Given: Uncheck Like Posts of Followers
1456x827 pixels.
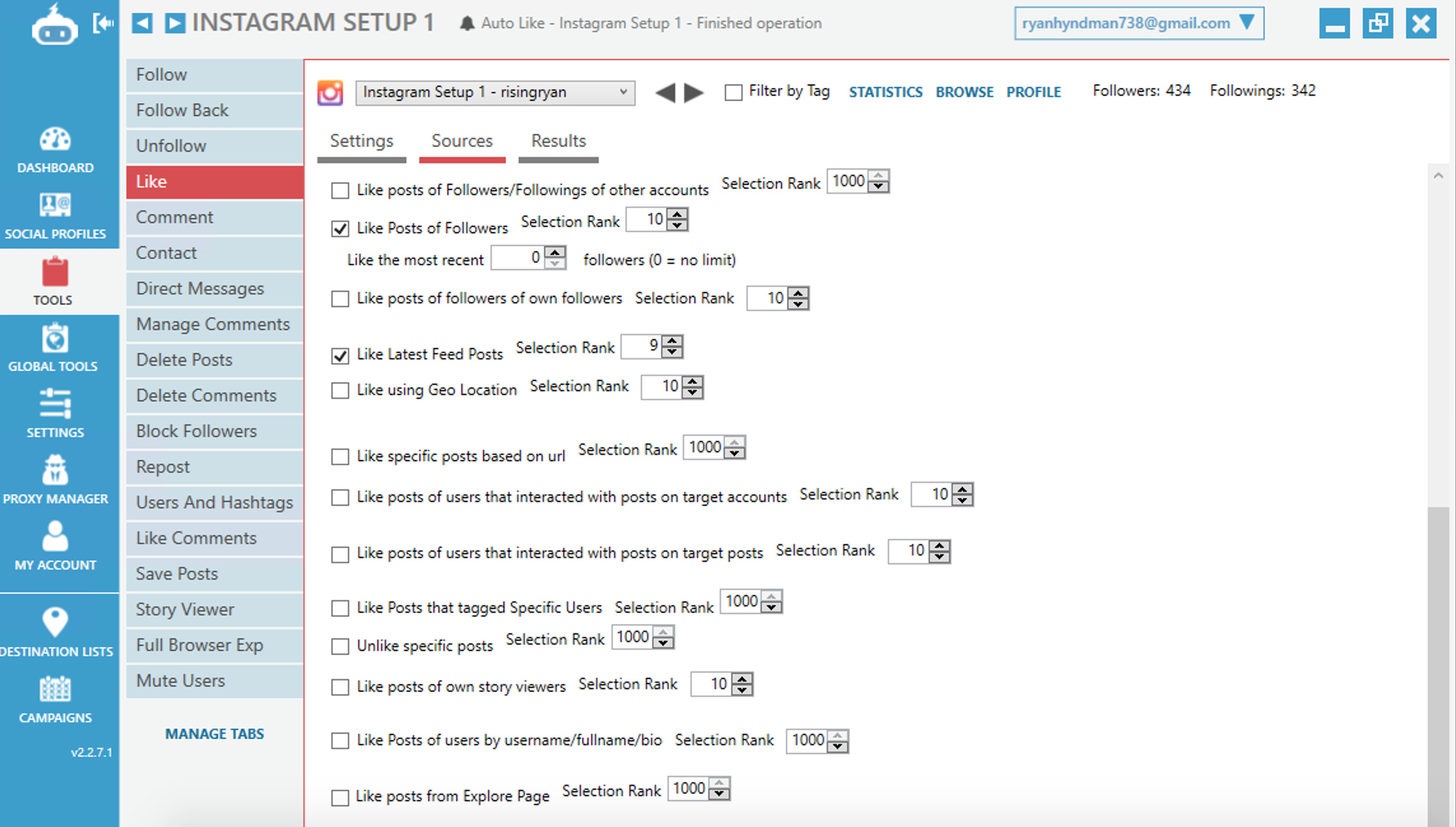Looking at the screenshot, I should [x=340, y=229].
